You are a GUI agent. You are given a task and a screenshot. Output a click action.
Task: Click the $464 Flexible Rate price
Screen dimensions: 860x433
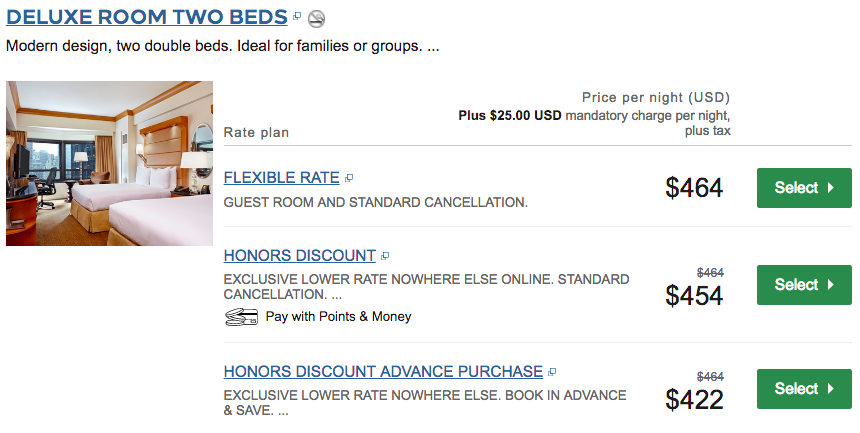[x=694, y=188]
